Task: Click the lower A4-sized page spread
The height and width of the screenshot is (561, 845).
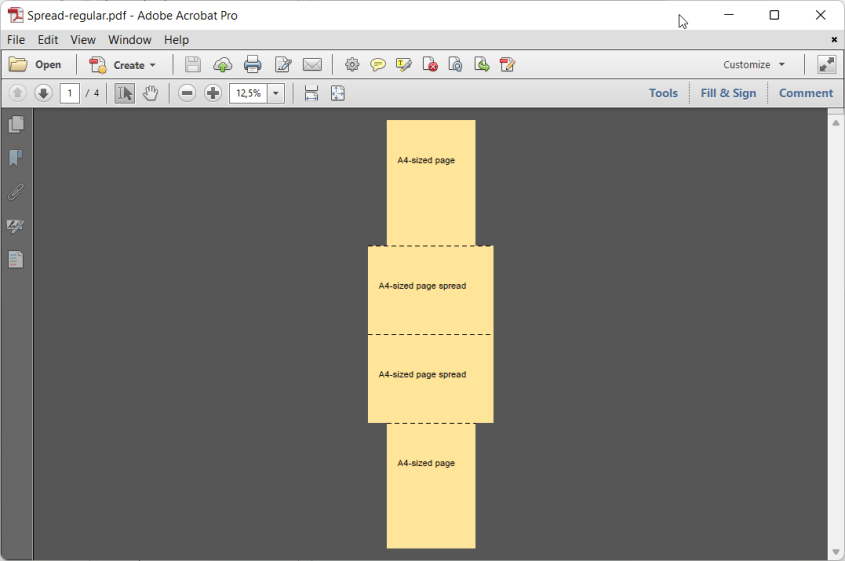Action: [x=431, y=379]
